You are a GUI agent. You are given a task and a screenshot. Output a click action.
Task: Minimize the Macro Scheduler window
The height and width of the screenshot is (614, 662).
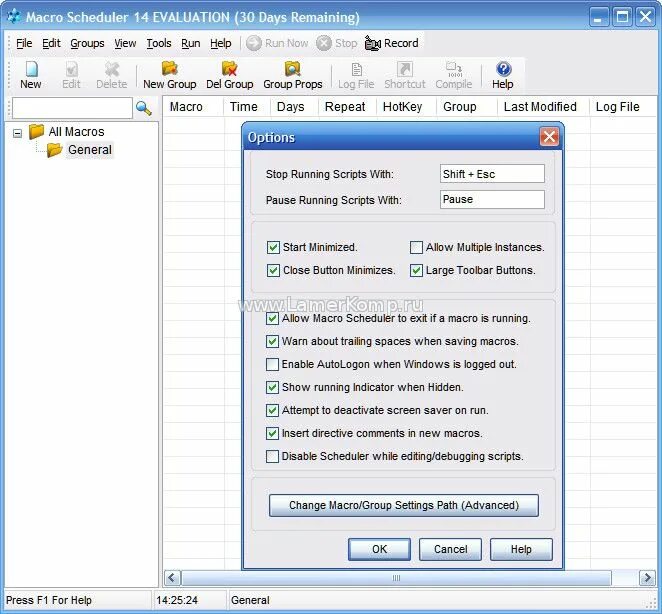pyautogui.click(x=598, y=17)
